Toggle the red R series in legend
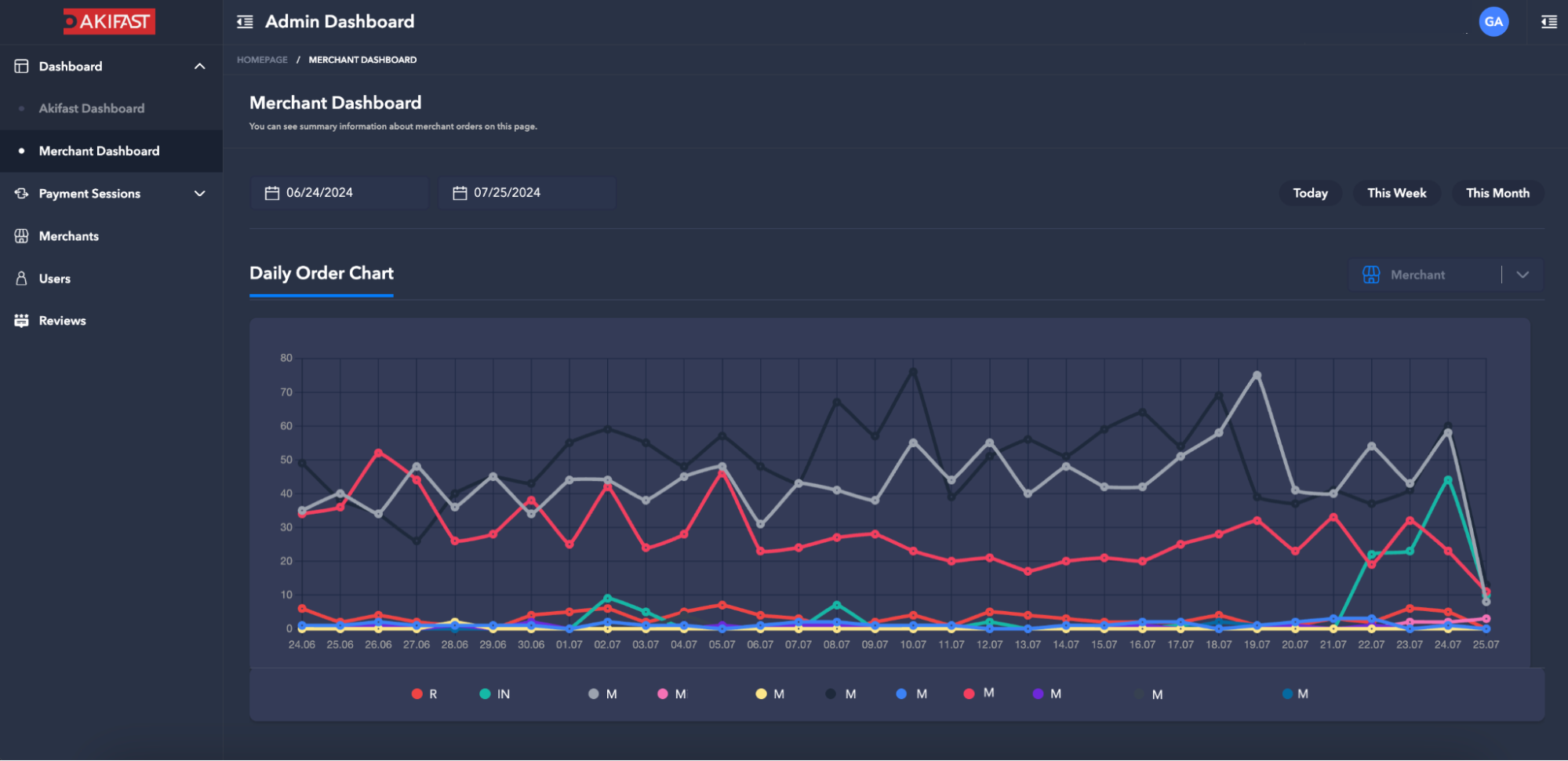This screenshot has height=761, width=1568. (x=424, y=694)
